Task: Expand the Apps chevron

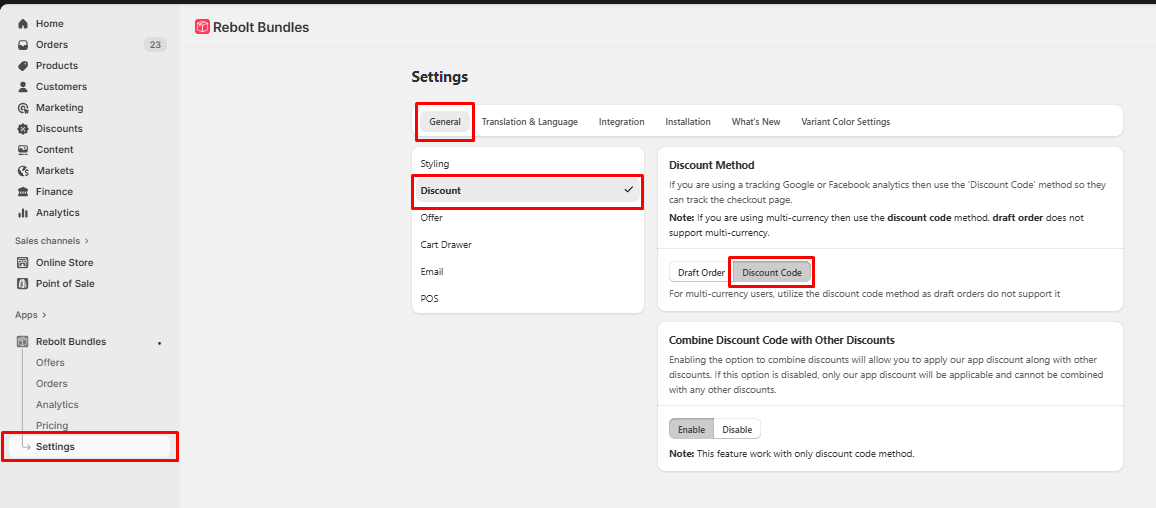Action: (x=44, y=315)
